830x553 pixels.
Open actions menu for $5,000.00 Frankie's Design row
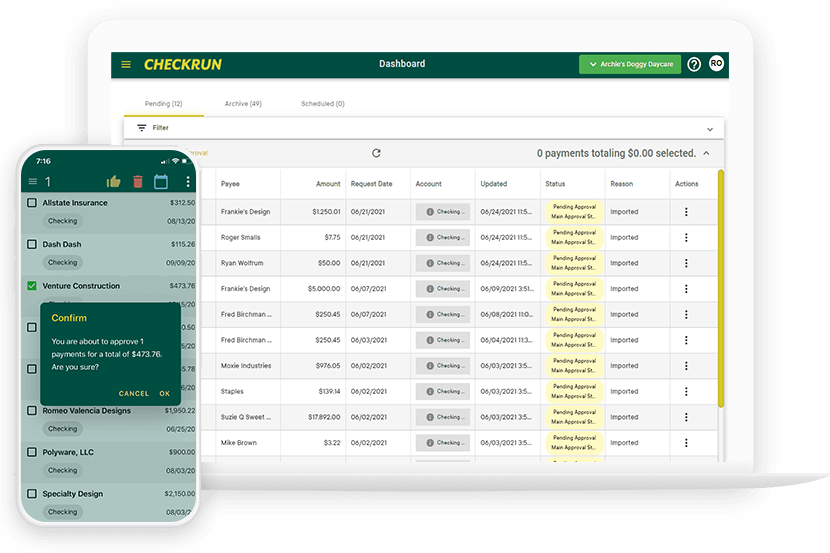686,289
